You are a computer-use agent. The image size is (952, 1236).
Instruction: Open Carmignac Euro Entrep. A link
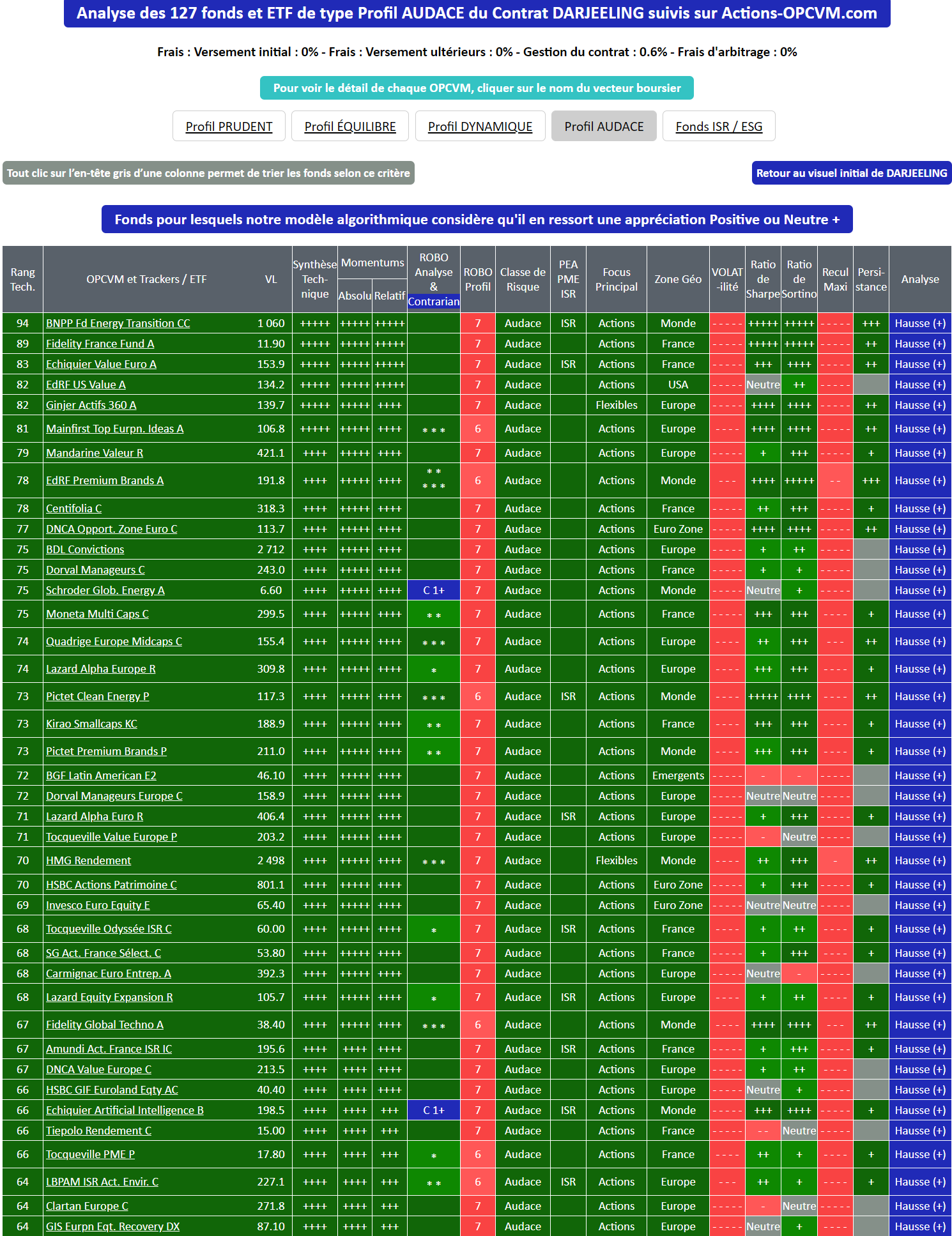pyautogui.click(x=109, y=973)
